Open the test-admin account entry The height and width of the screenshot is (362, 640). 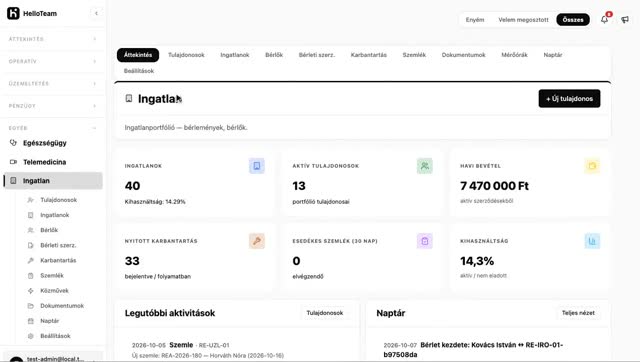(x=52, y=358)
